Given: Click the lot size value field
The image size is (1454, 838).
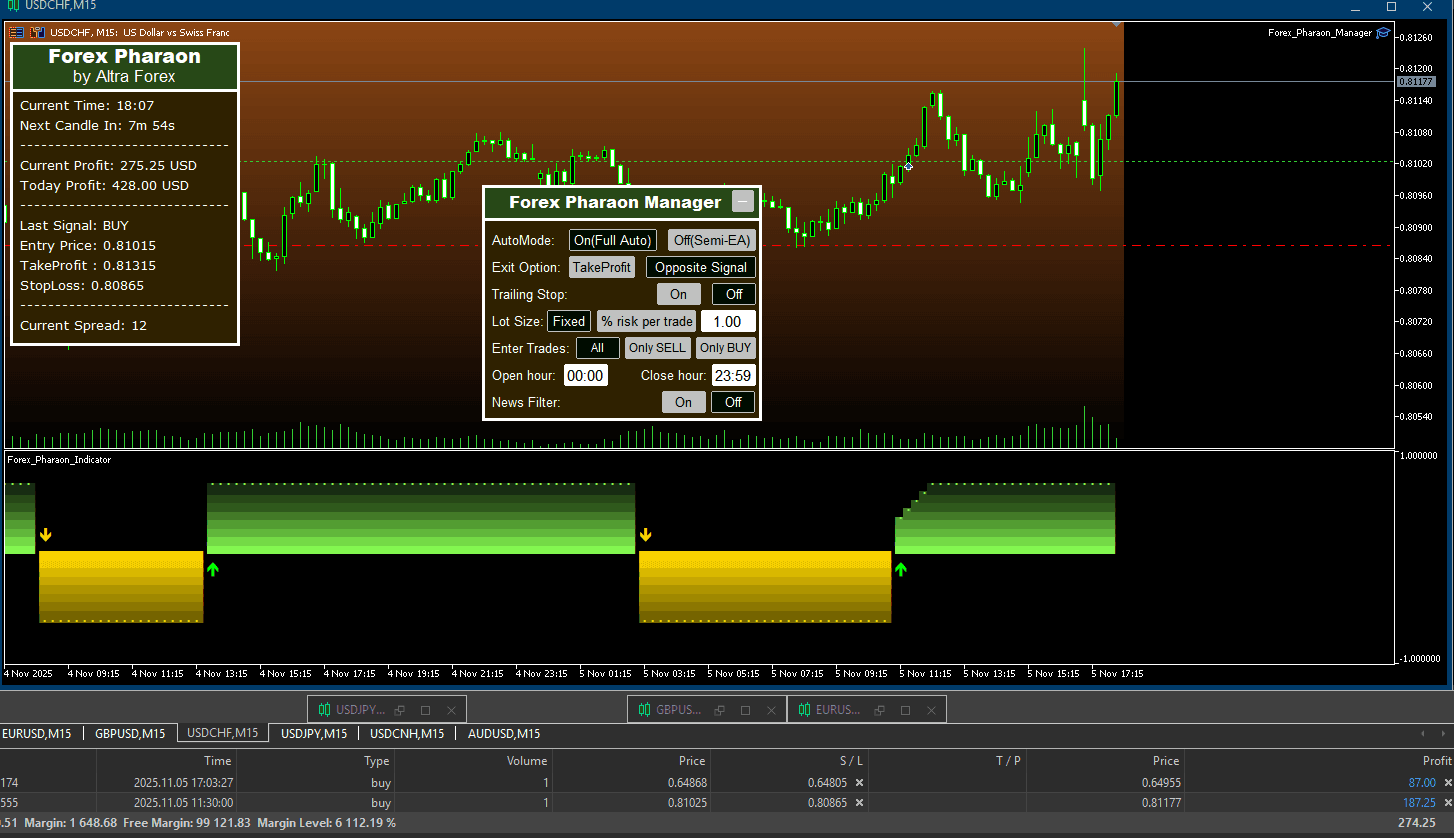Looking at the screenshot, I should (x=727, y=321).
